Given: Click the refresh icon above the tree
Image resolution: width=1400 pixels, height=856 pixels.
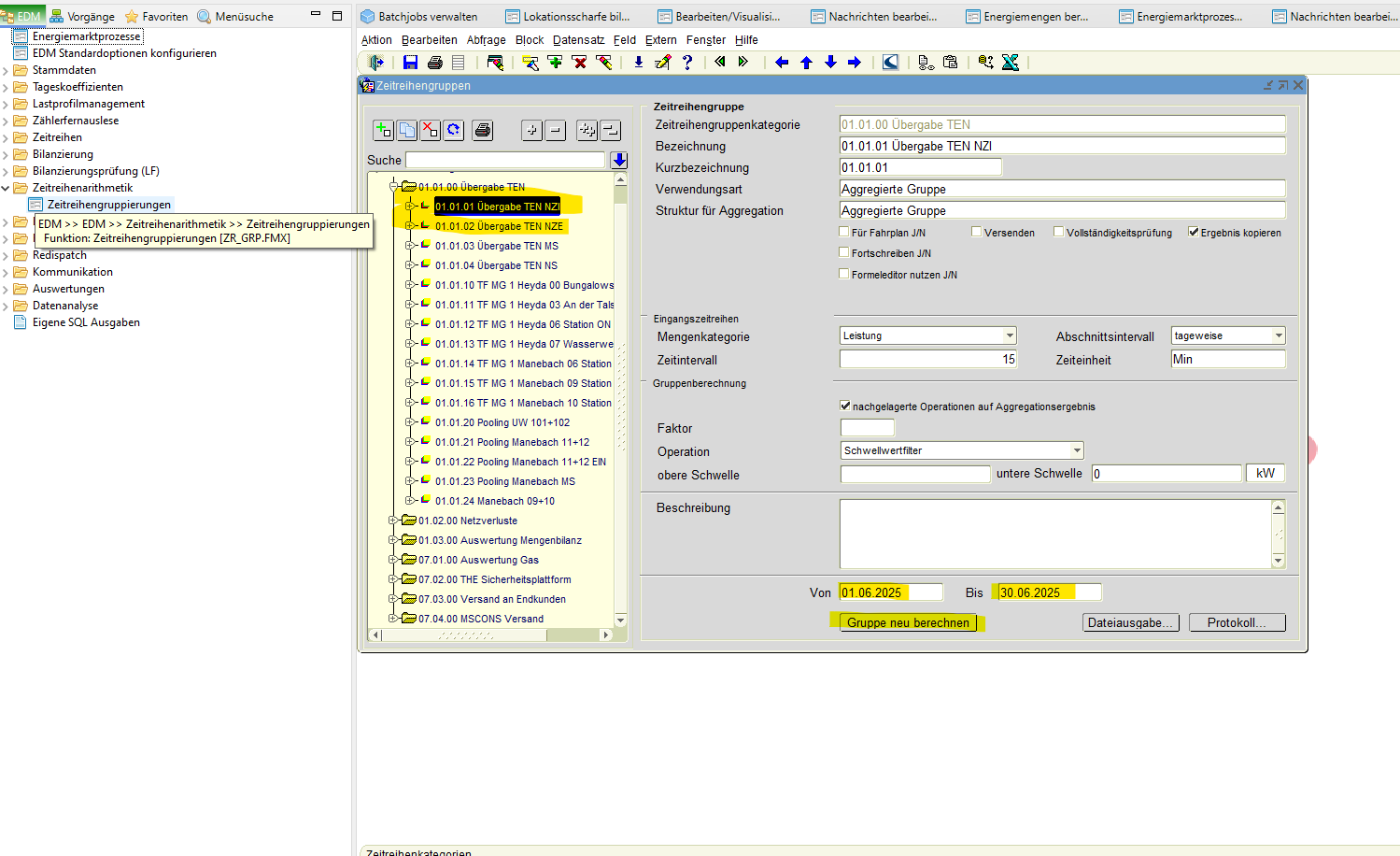Looking at the screenshot, I should [x=454, y=131].
